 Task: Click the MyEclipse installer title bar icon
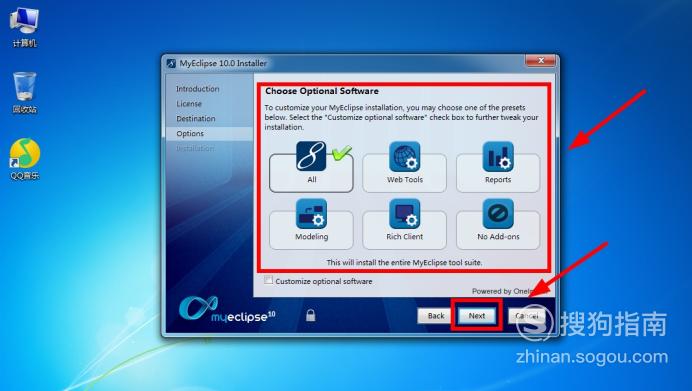[x=171, y=64]
